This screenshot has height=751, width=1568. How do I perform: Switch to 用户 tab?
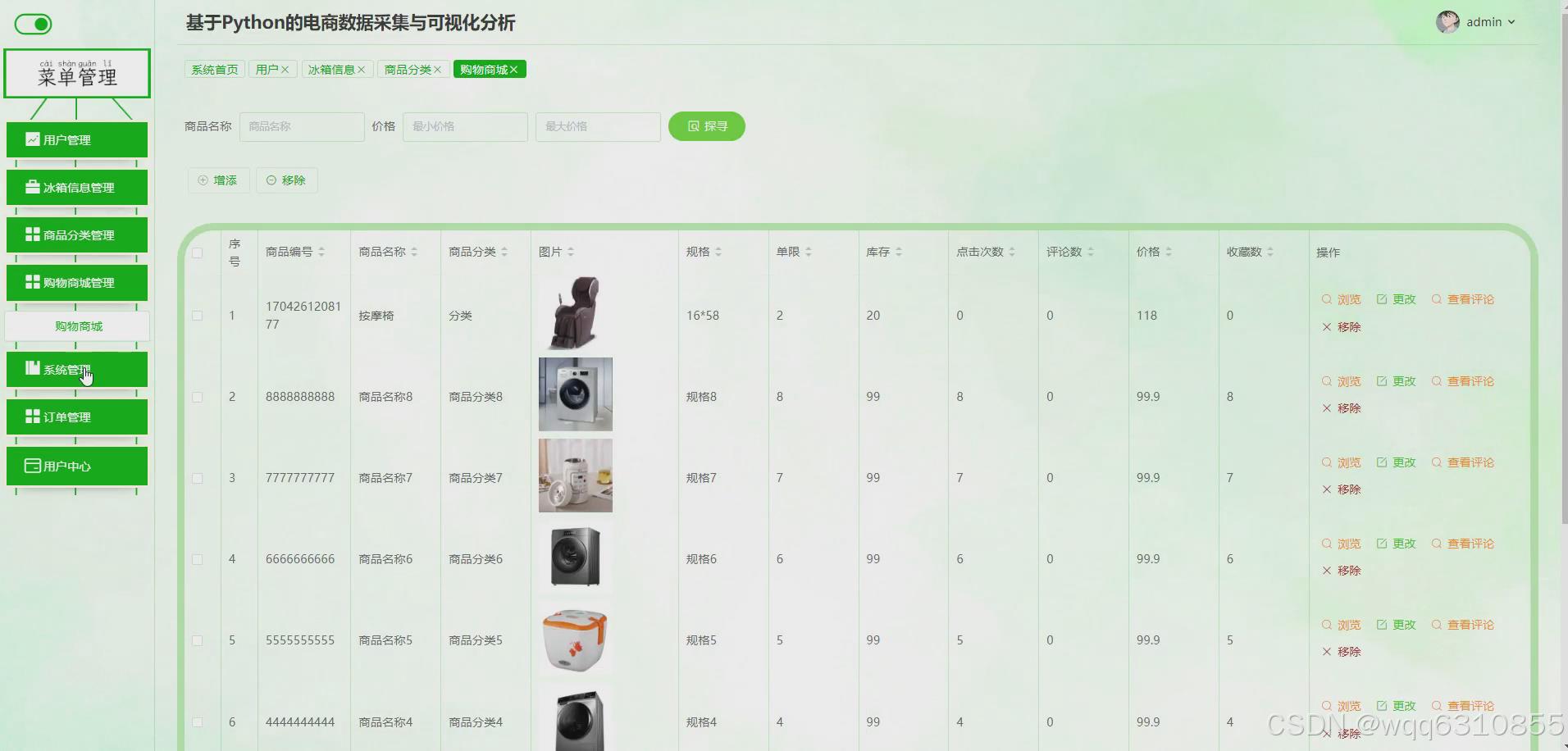click(x=267, y=70)
